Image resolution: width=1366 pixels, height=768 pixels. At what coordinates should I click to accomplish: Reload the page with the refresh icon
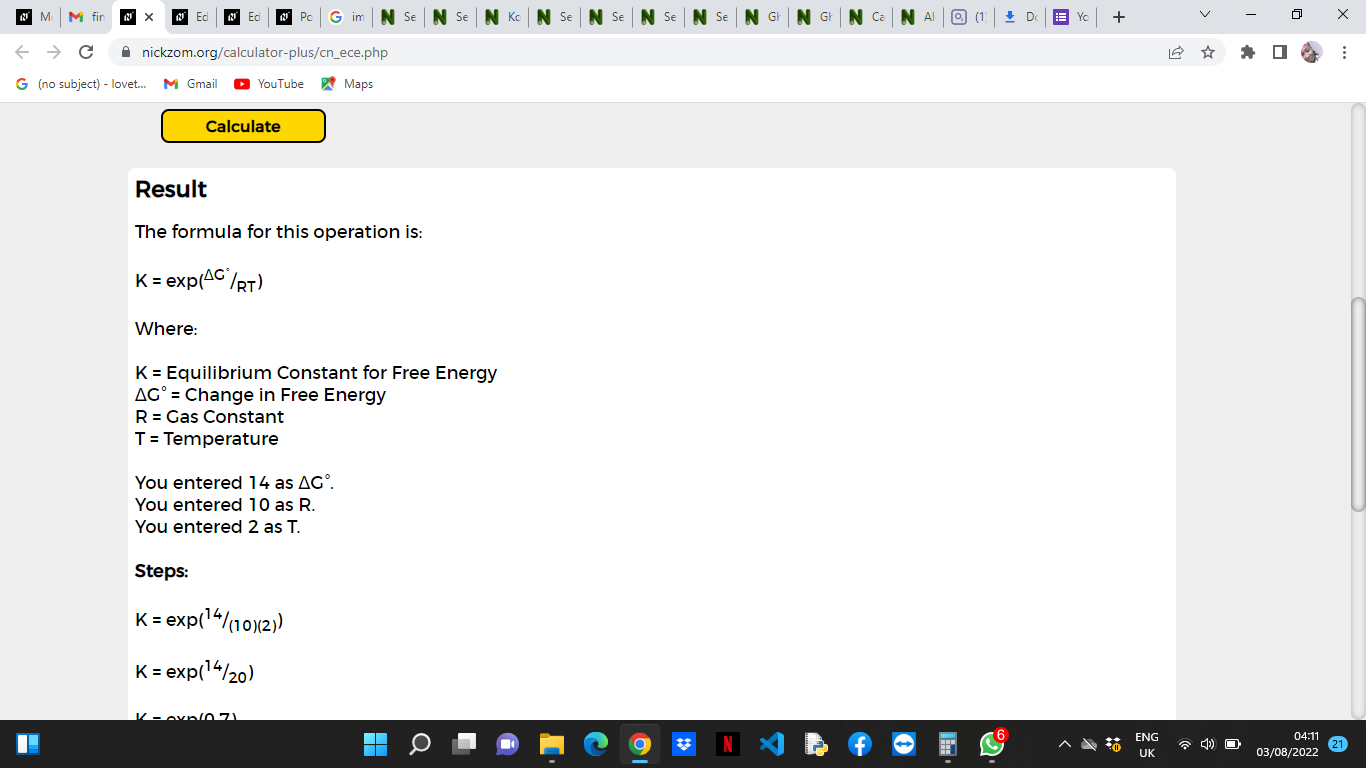click(86, 52)
